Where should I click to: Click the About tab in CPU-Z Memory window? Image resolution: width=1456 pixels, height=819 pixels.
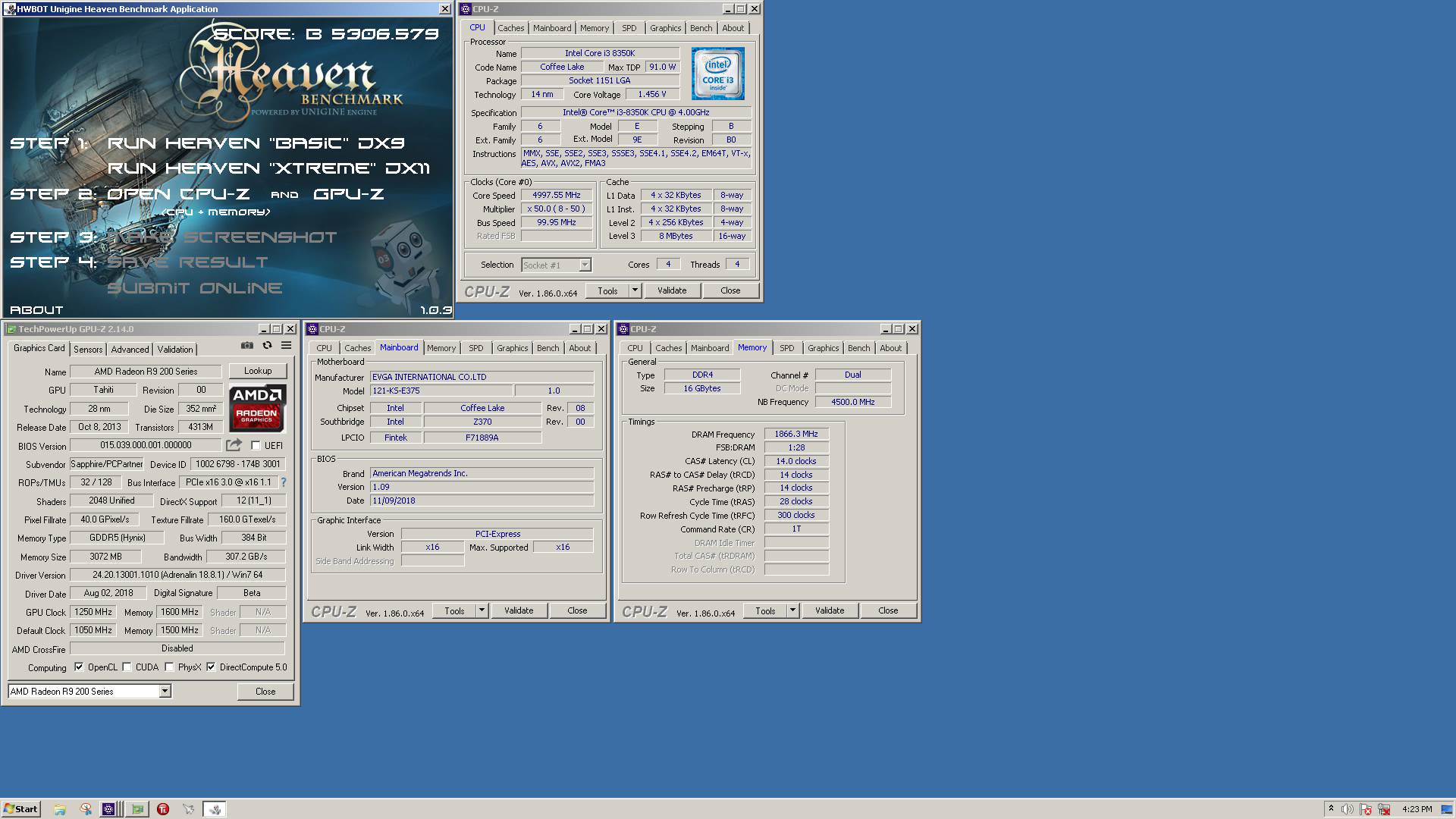point(890,348)
